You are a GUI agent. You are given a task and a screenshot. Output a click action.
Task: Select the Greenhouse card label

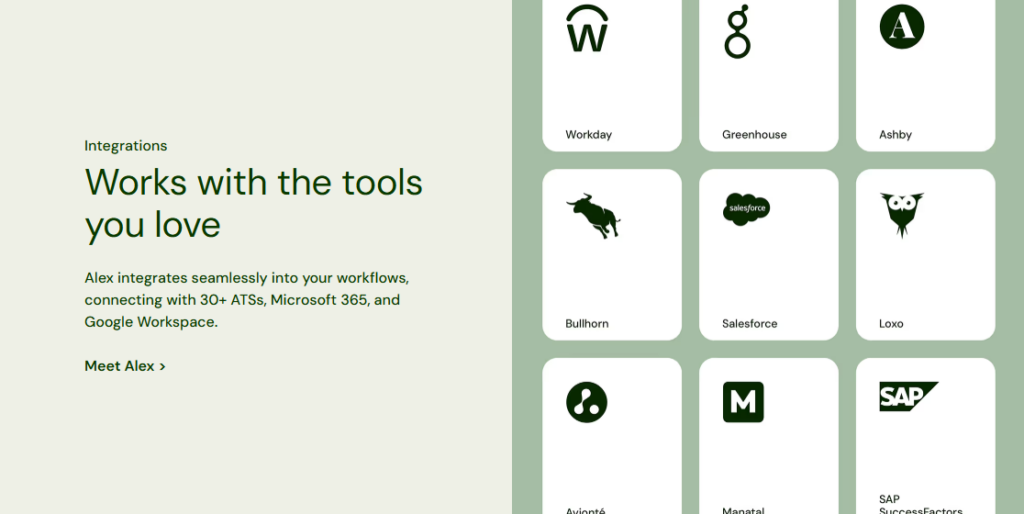(x=754, y=135)
